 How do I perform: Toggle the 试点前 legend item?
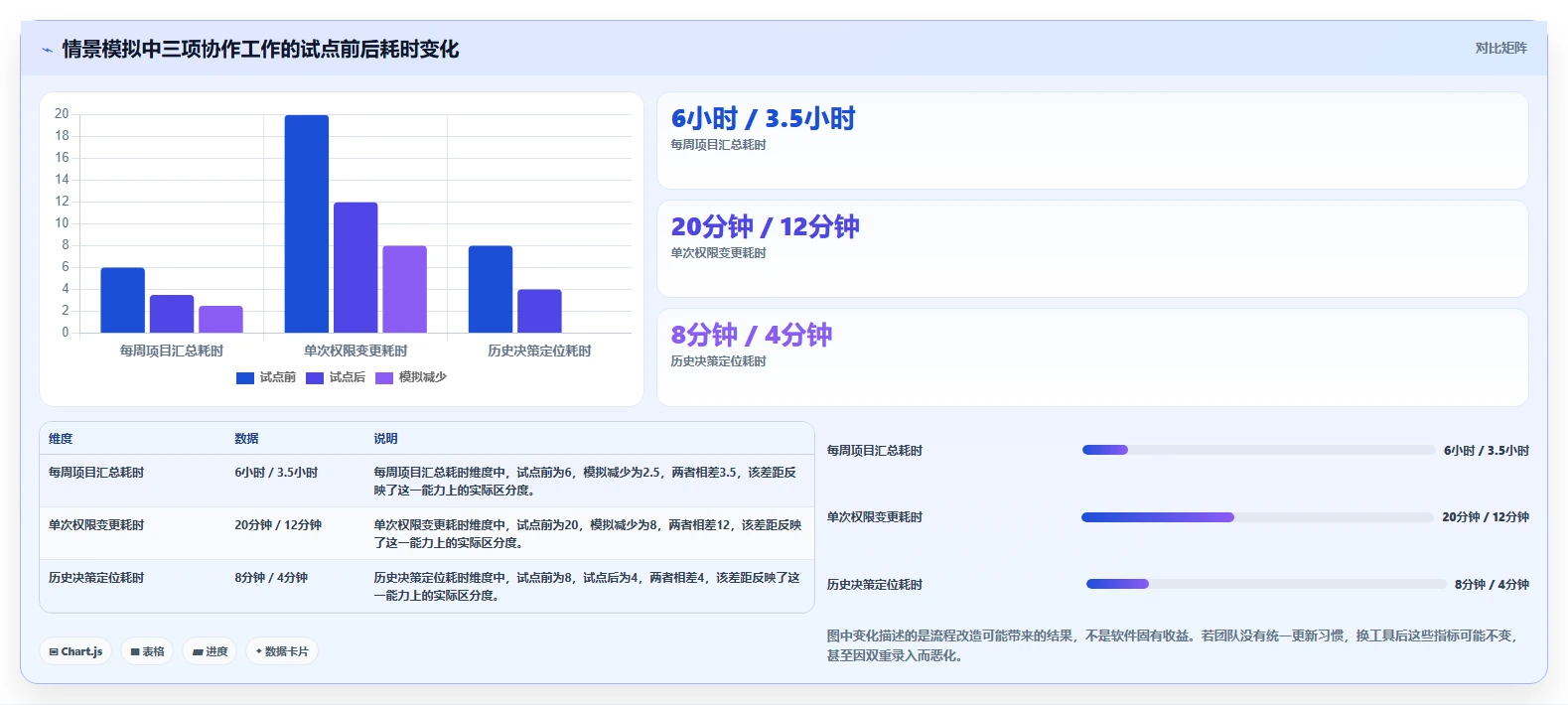coord(266,377)
